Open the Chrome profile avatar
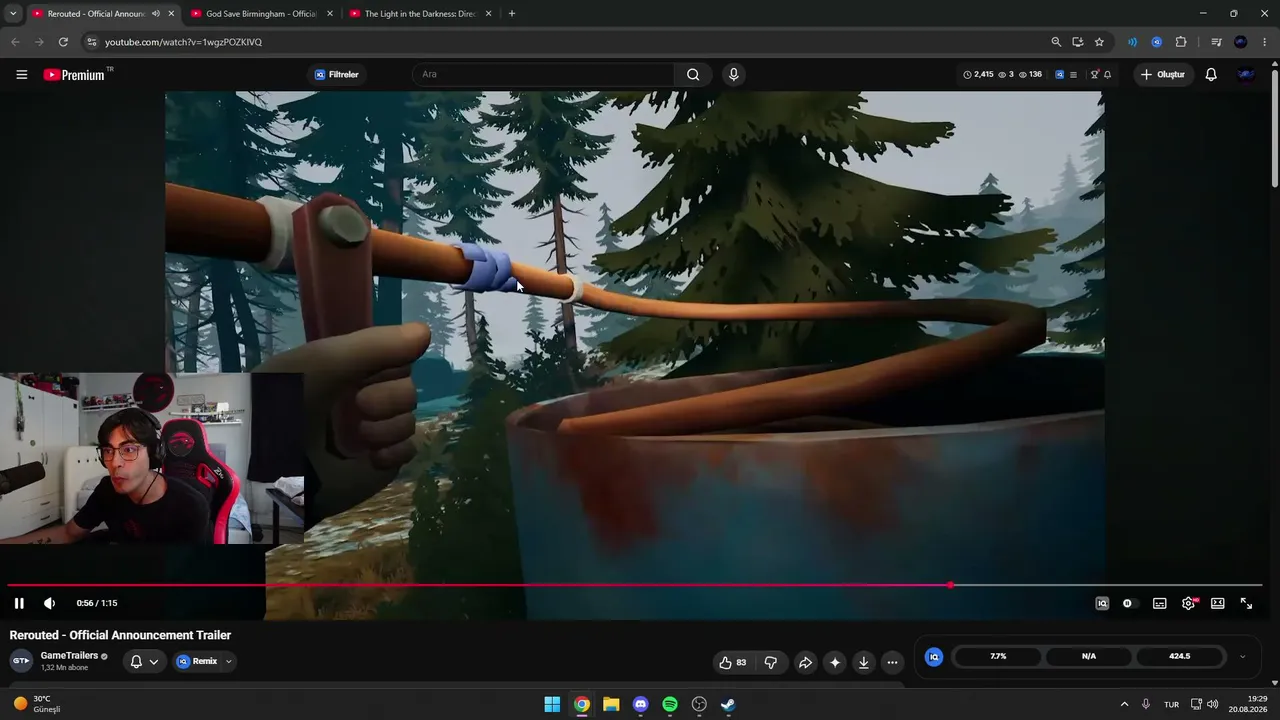This screenshot has height=720, width=1280. click(1241, 42)
